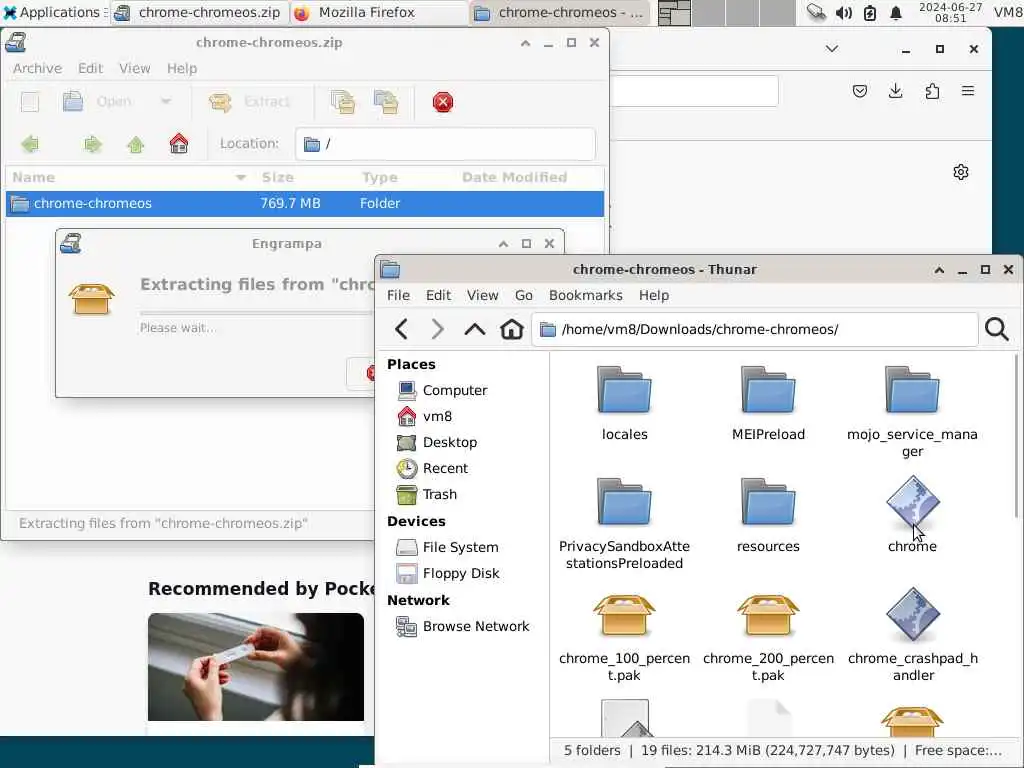The height and width of the screenshot is (768, 1024).
Task: Click Engrampa add folder icon
Action: (x=386, y=102)
